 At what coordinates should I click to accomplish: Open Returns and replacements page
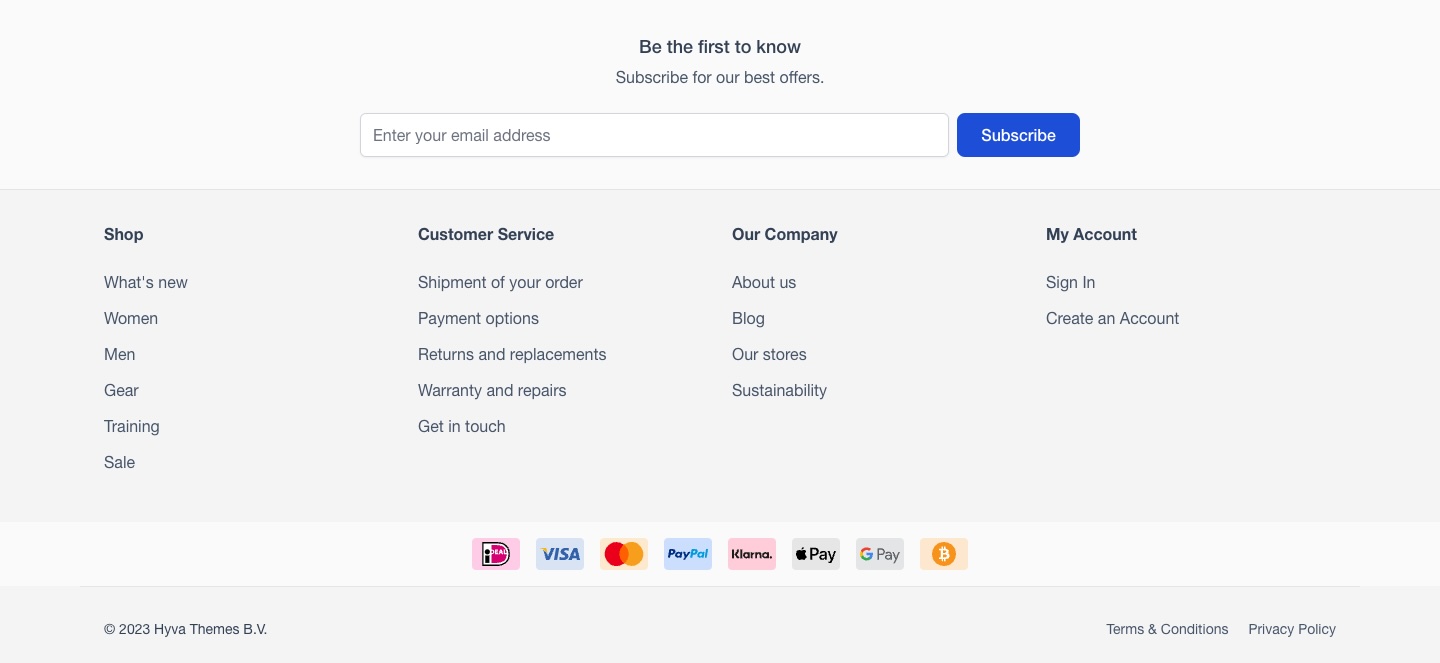[512, 354]
